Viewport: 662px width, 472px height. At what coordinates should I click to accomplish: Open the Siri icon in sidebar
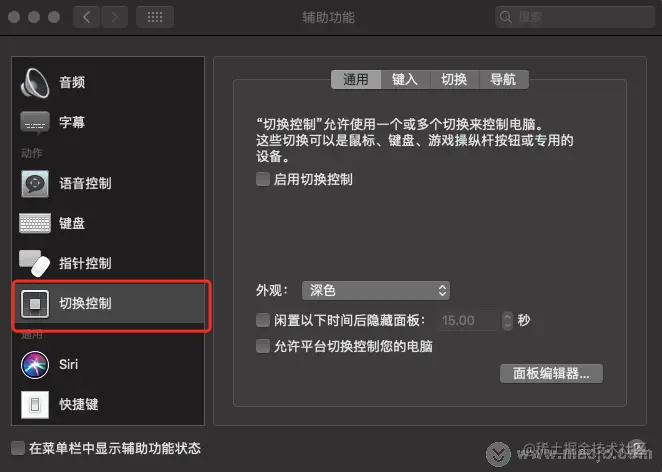(35, 364)
